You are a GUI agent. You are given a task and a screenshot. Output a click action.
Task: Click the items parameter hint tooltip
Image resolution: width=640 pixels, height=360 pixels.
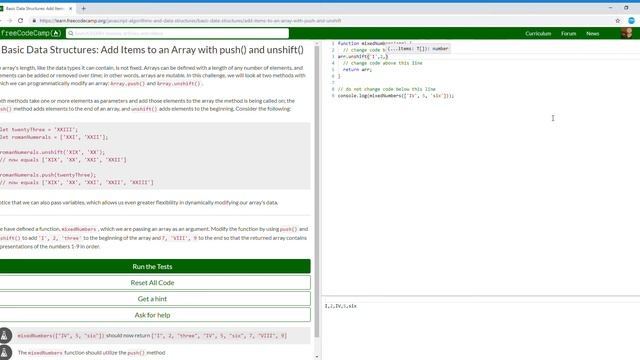418,49
